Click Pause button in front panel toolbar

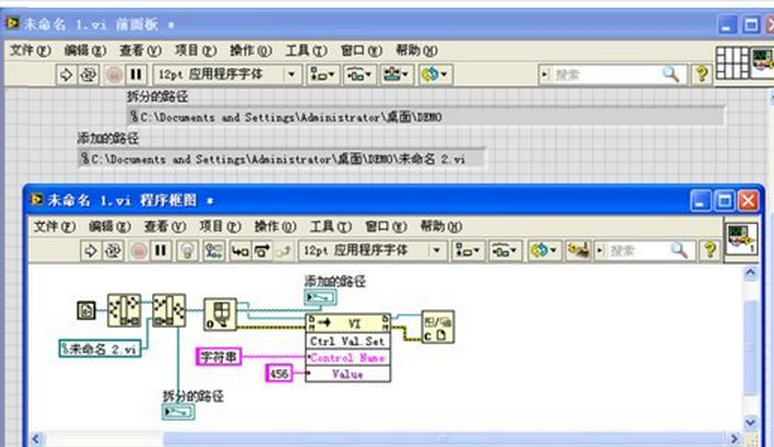coord(136,75)
